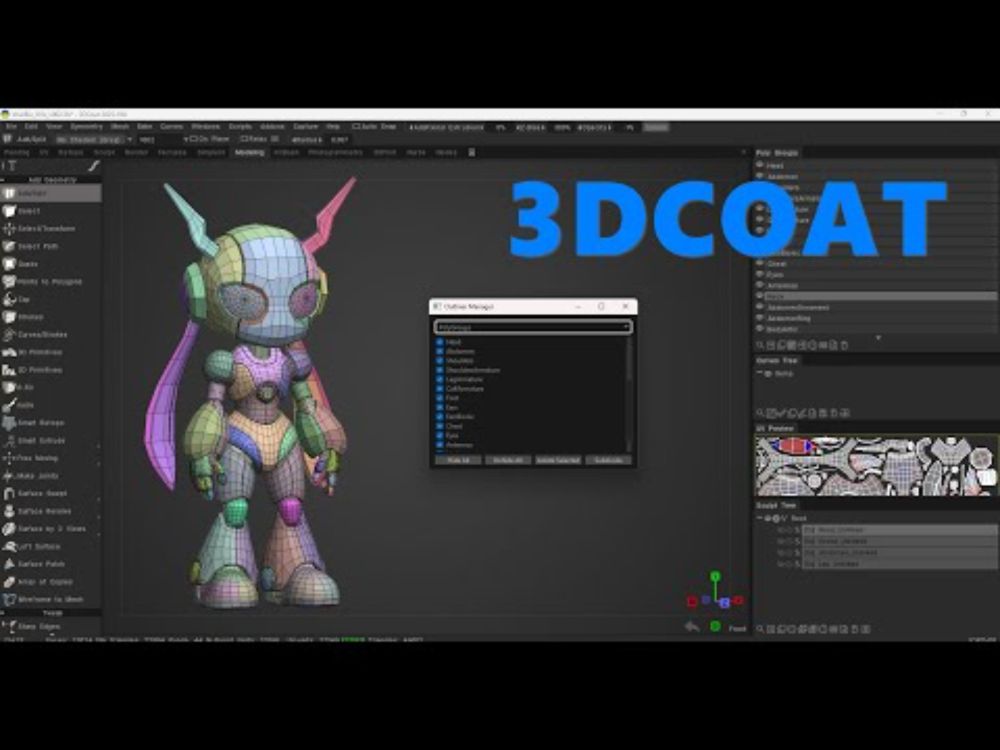Hide the Head poly group via eye
The height and width of the screenshot is (750, 1000).
click(760, 165)
